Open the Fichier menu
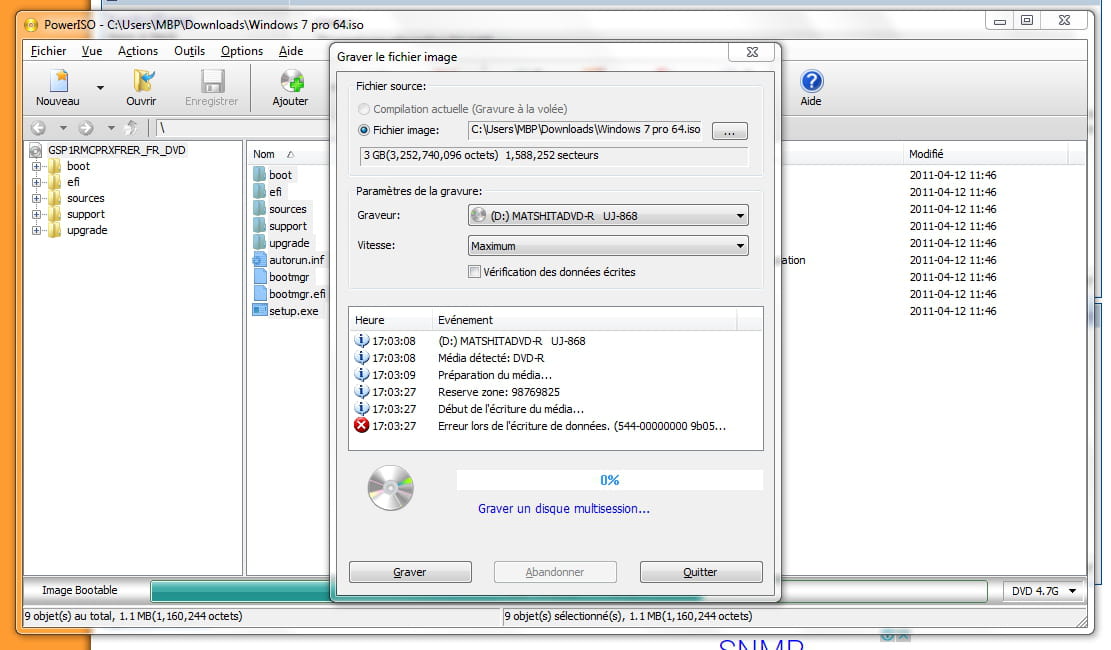This screenshot has width=1111, height=650. coord(48,51)
